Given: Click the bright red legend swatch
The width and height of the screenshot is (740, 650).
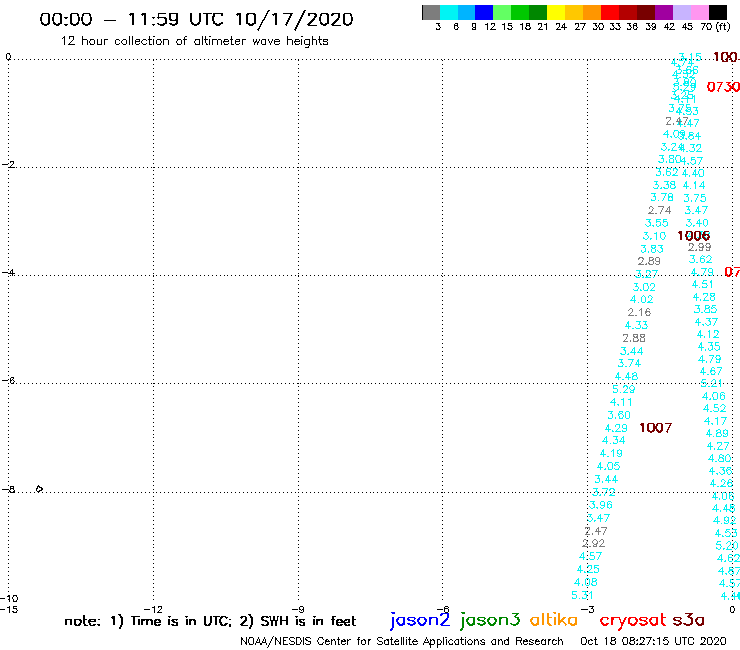Looking at the screenshot, I should (610, 12).
